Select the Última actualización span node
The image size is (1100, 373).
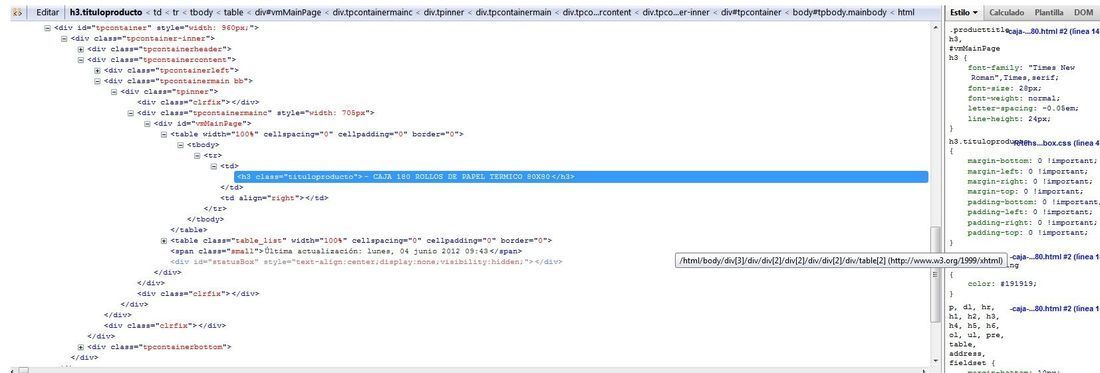[346, 251]
